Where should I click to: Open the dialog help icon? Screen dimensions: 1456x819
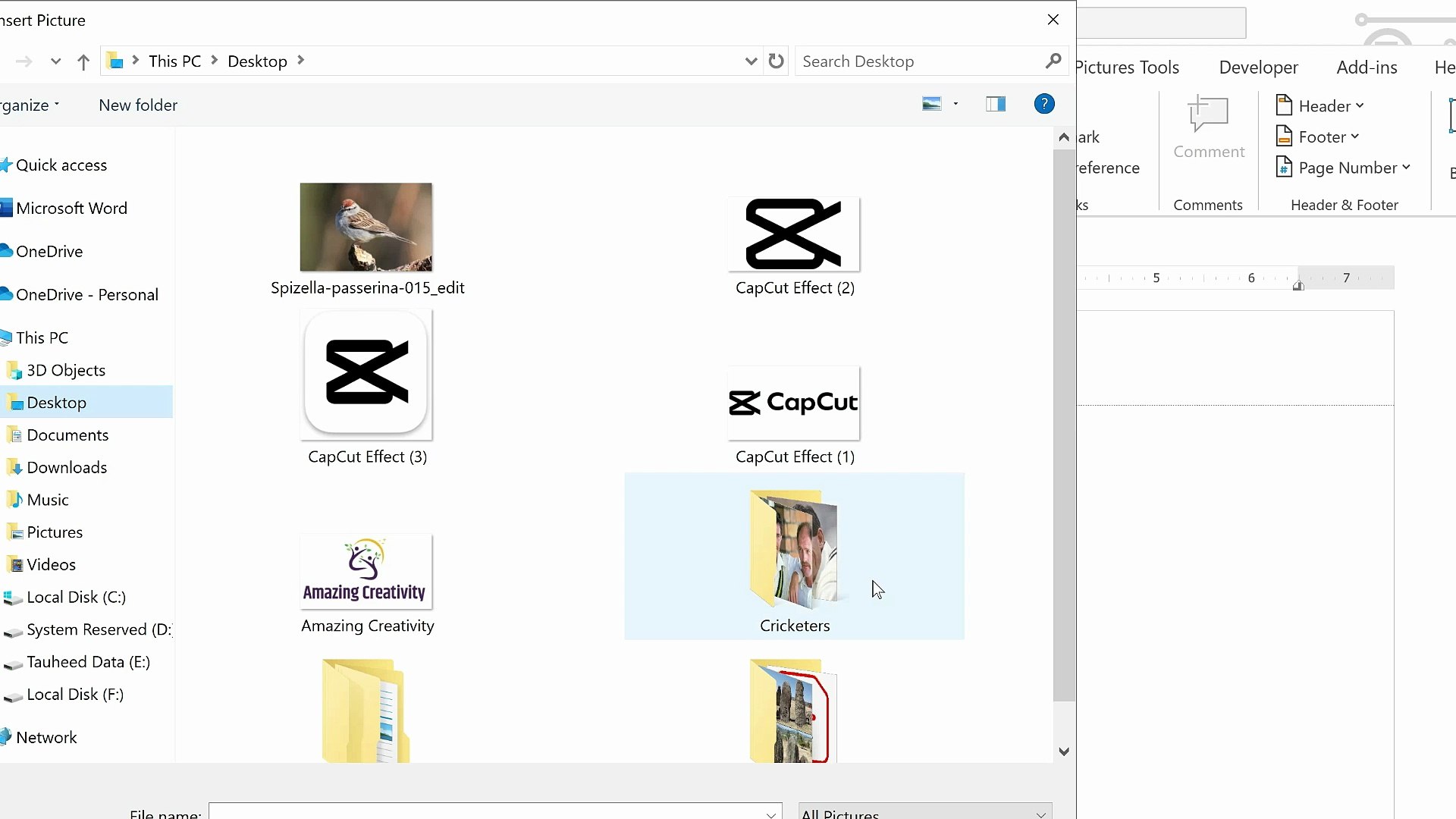click(1044, 105)
